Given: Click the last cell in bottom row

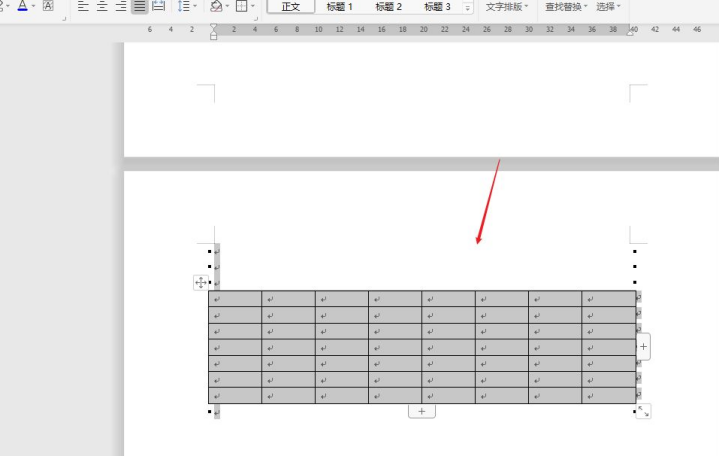Looking at the screenshot, I should (x=608, y=396).
